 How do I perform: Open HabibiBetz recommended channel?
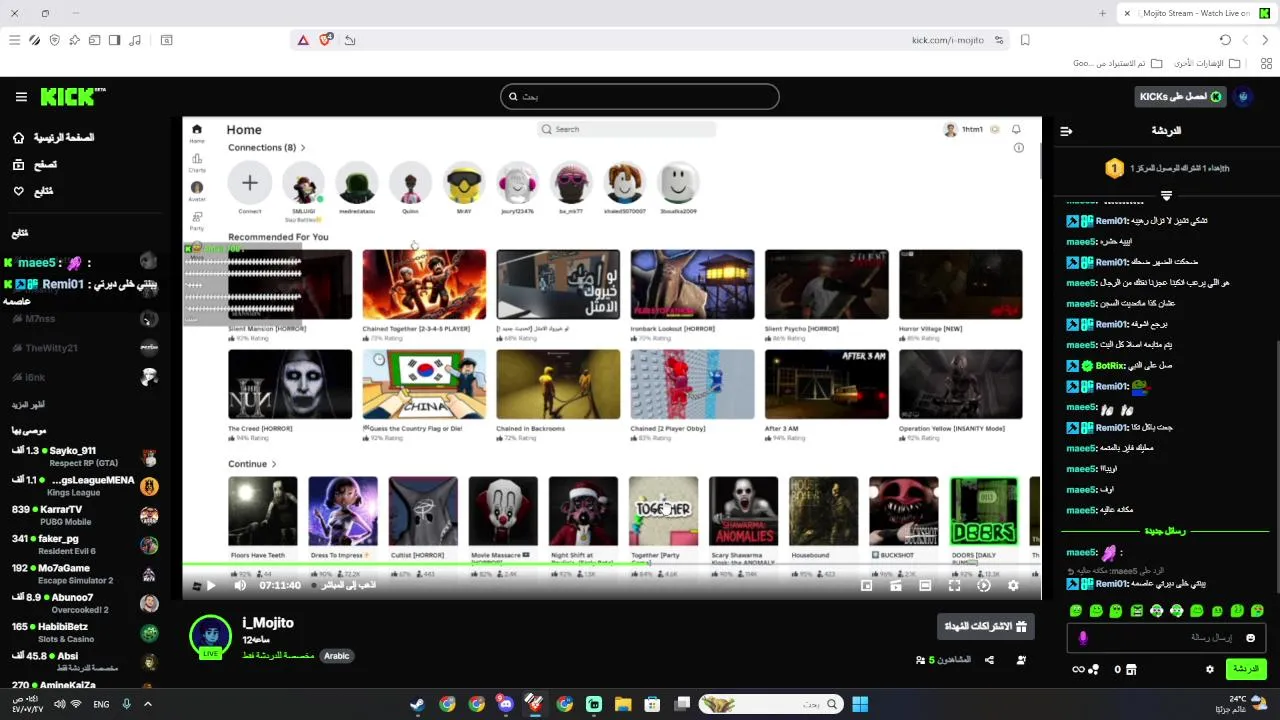(84, 632)
